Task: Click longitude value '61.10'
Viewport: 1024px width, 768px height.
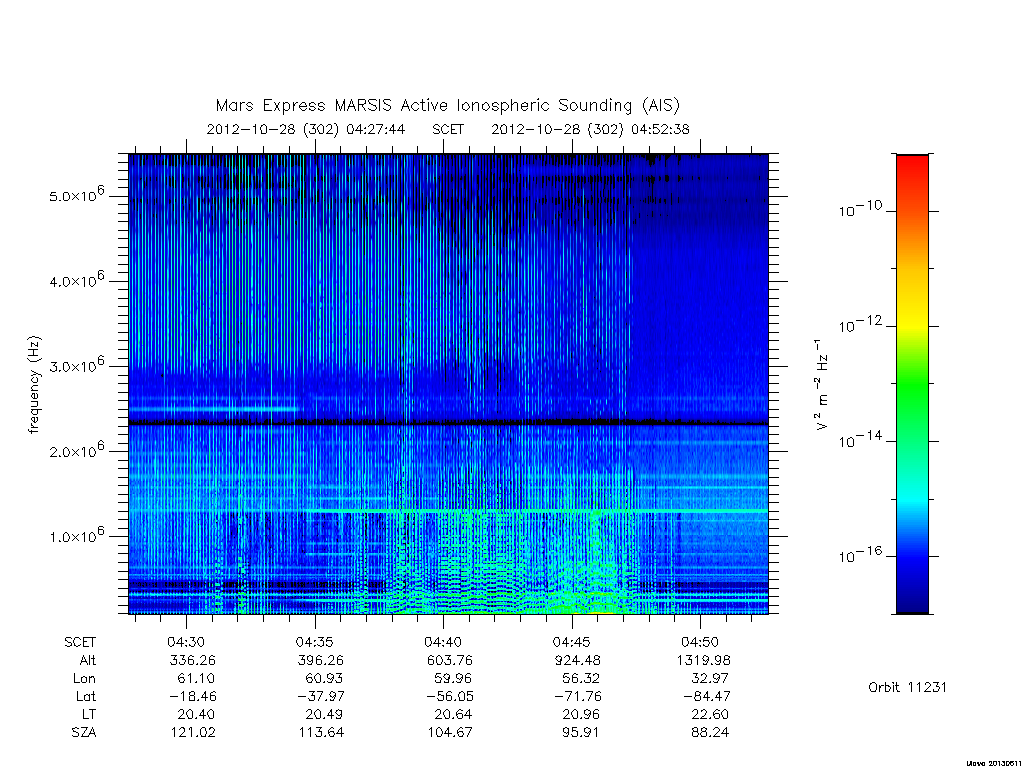Action: (x=196, y=679)
